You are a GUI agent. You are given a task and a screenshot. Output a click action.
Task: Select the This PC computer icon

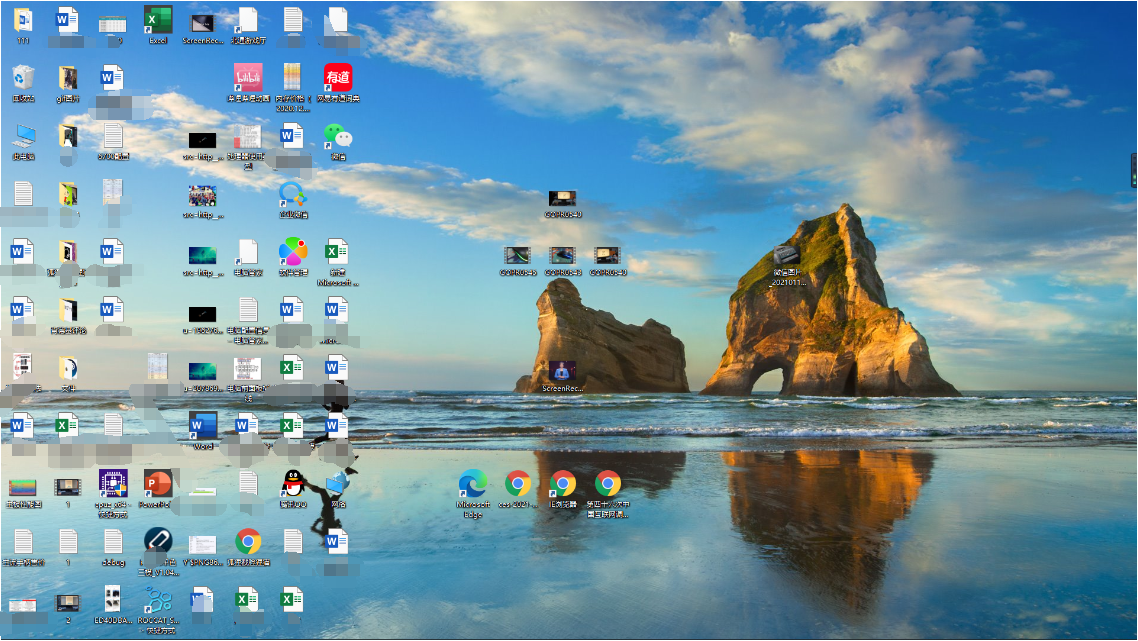click(23, 137)
